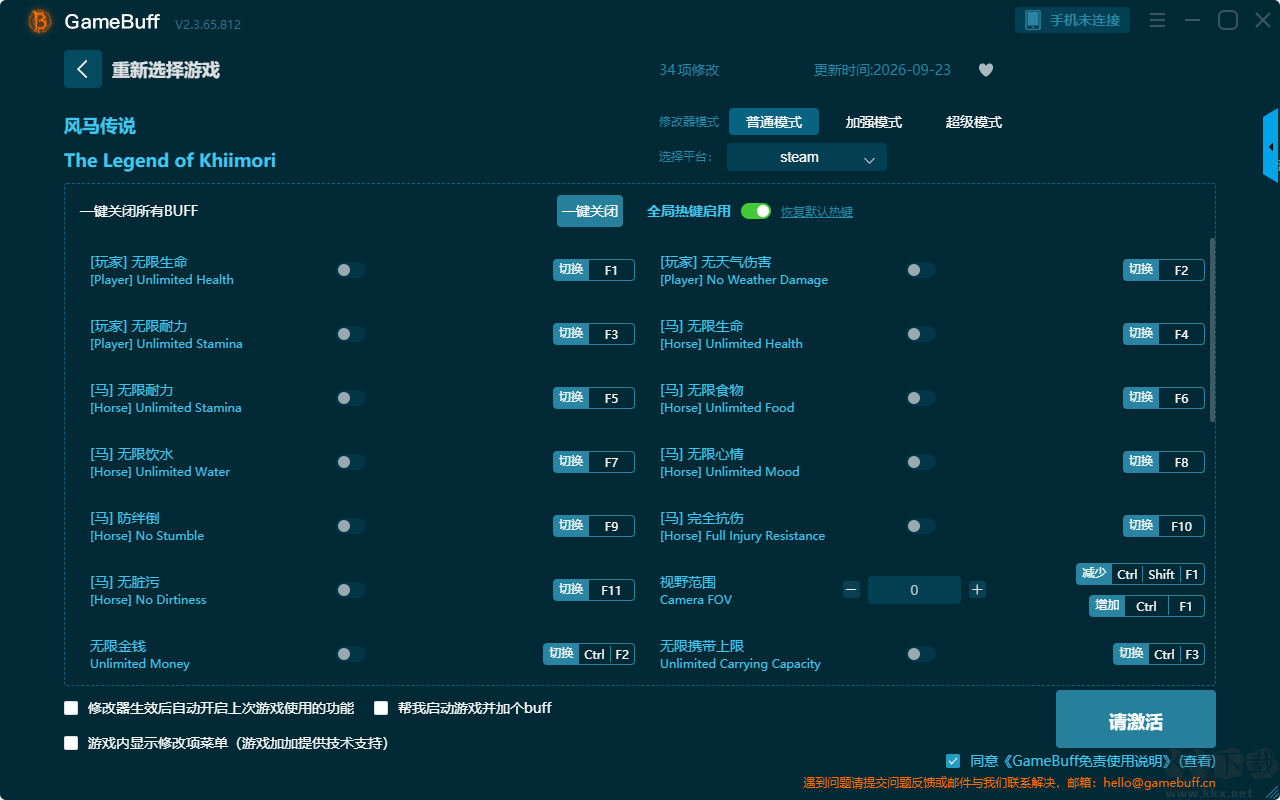Check launch game and add buff checkbox
The width and height of the screenshot is (1280, 800).
(381, 708)
